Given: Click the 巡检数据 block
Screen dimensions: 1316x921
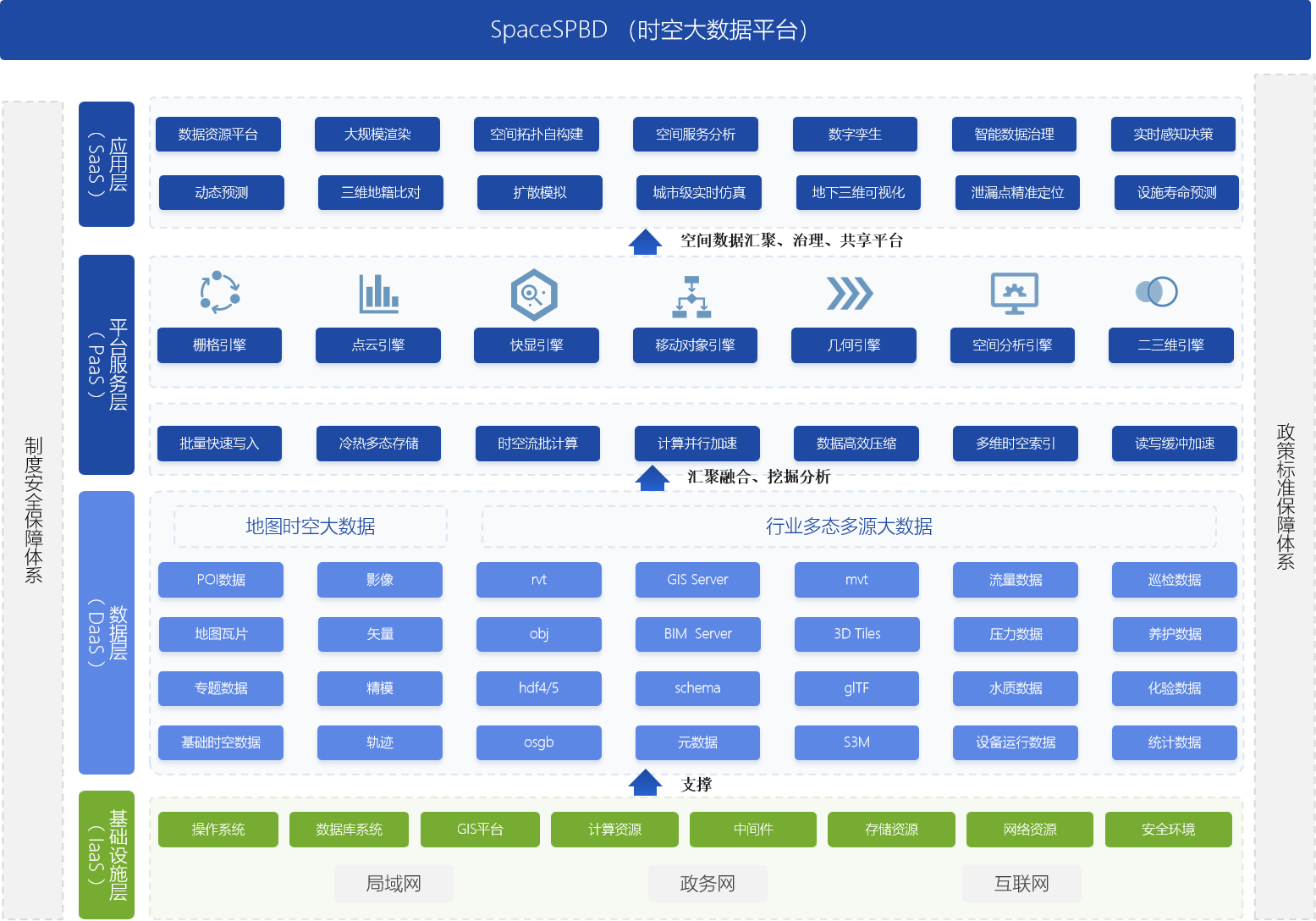Looking at the screenshot, I should 1175,580.
